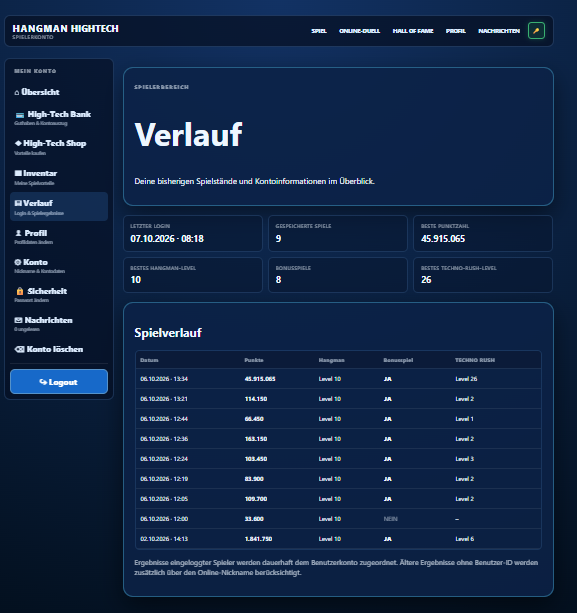Click the date 06.10.2026 - 12:24
The image size is (577, 613).
point(164,459)
